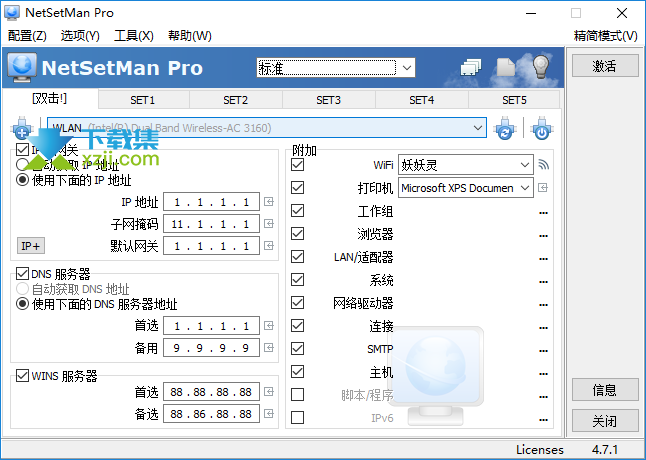The height and width of the screenshot is (460, 646).
Task: Switch to 精简模式(V) compact mode
Action: (606, 36)
